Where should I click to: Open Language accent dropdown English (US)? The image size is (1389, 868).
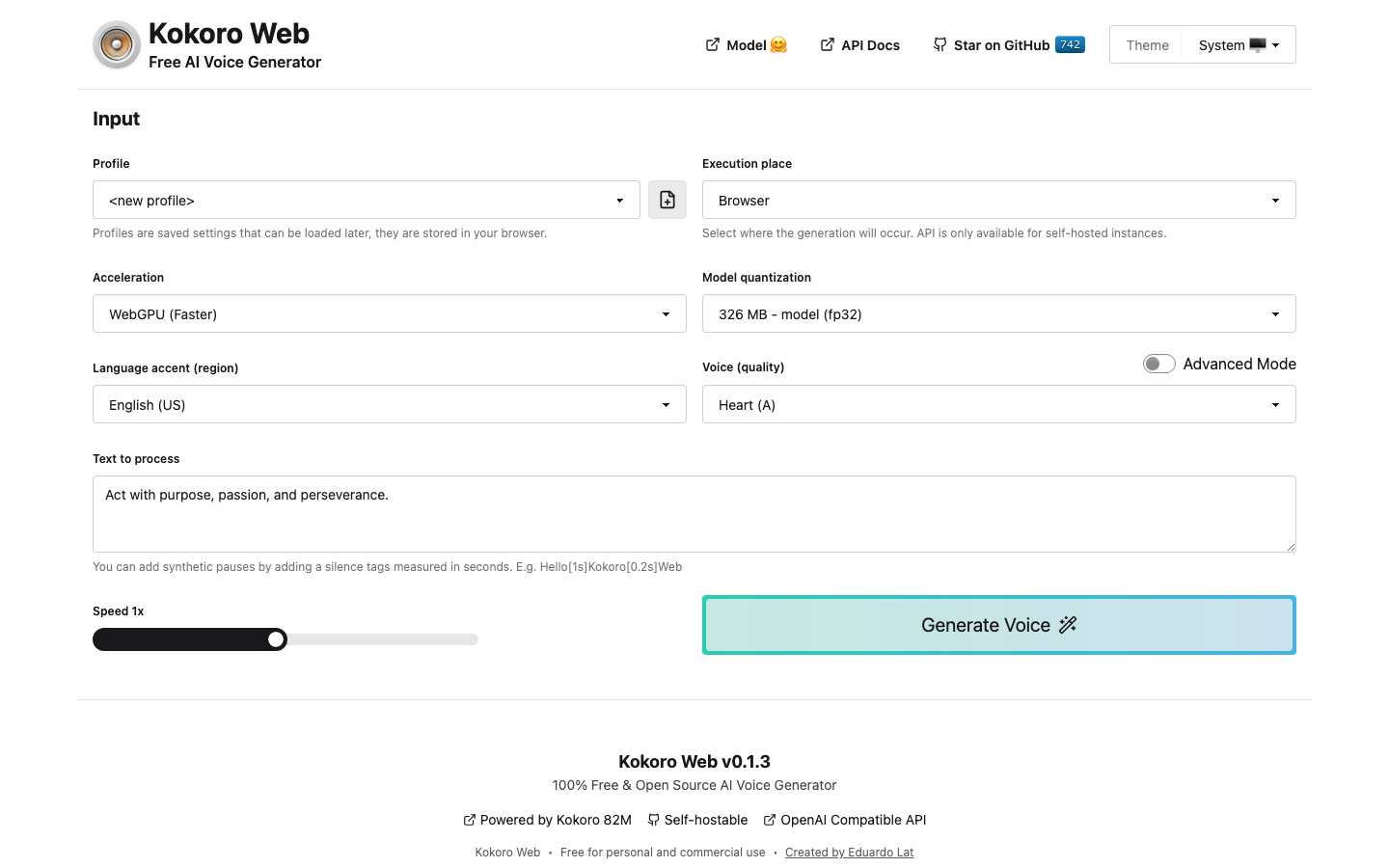tap(390, 404)
